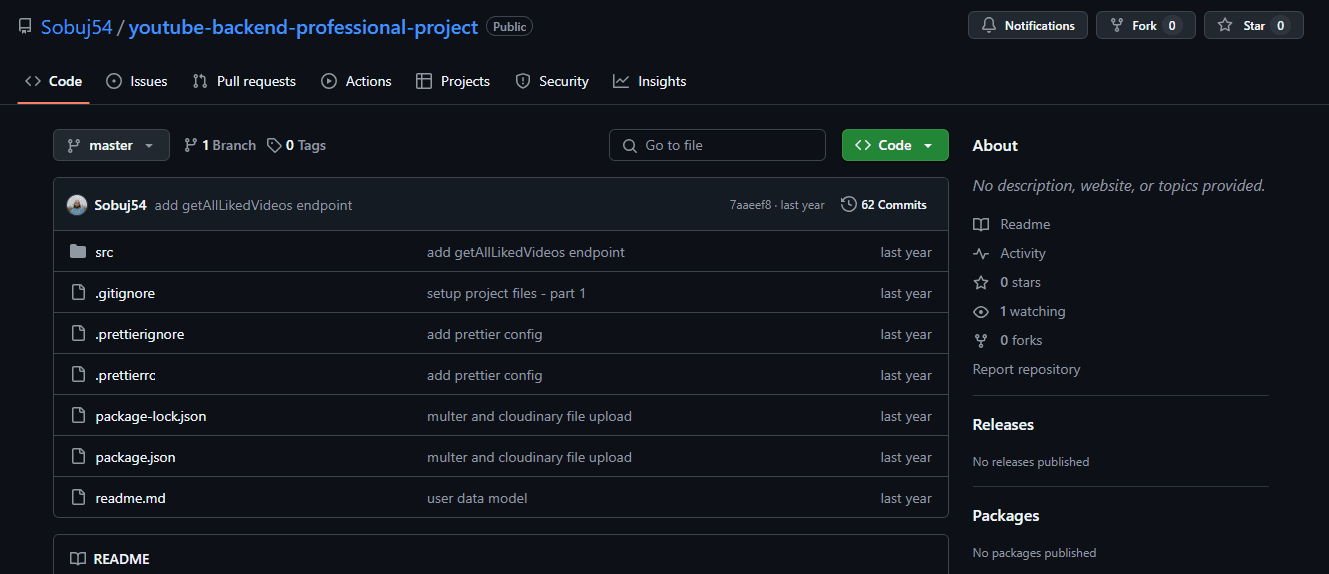Click the repository book icon beside Sobuj54
The height and width of the screenshot is (574, 1329).
[x=25, y=27]
